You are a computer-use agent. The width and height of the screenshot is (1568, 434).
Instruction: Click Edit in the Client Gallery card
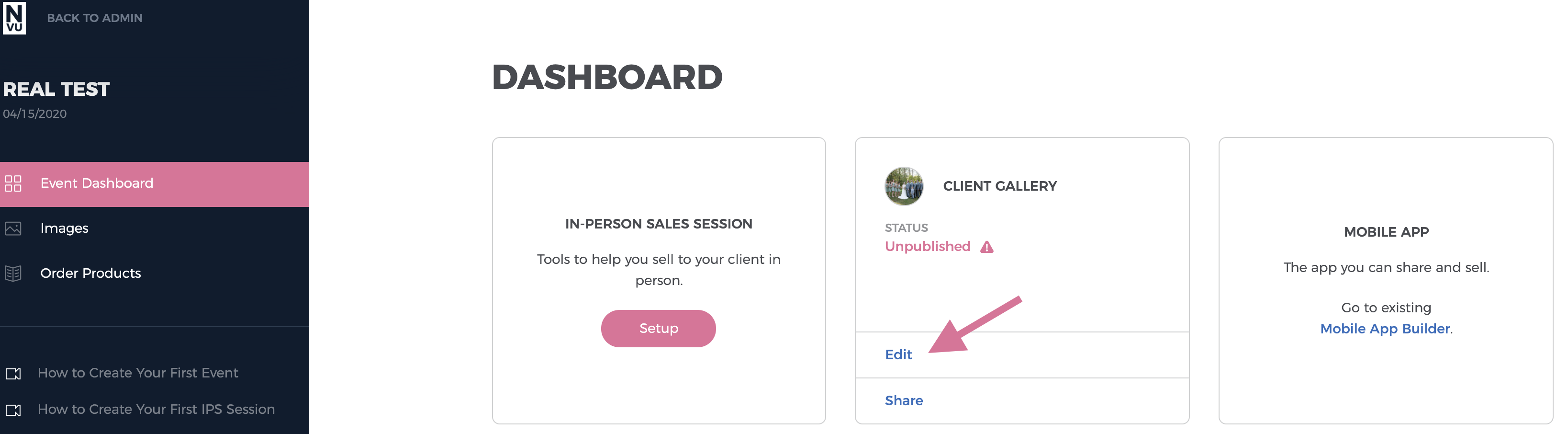[898, 355]
